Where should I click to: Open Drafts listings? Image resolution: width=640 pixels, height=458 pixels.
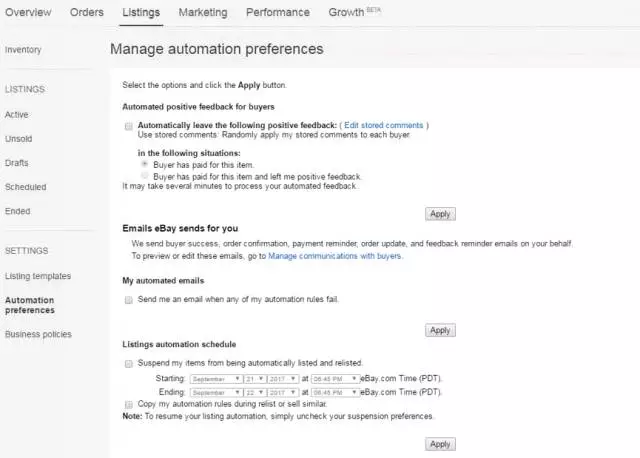[x=17, y=163]
